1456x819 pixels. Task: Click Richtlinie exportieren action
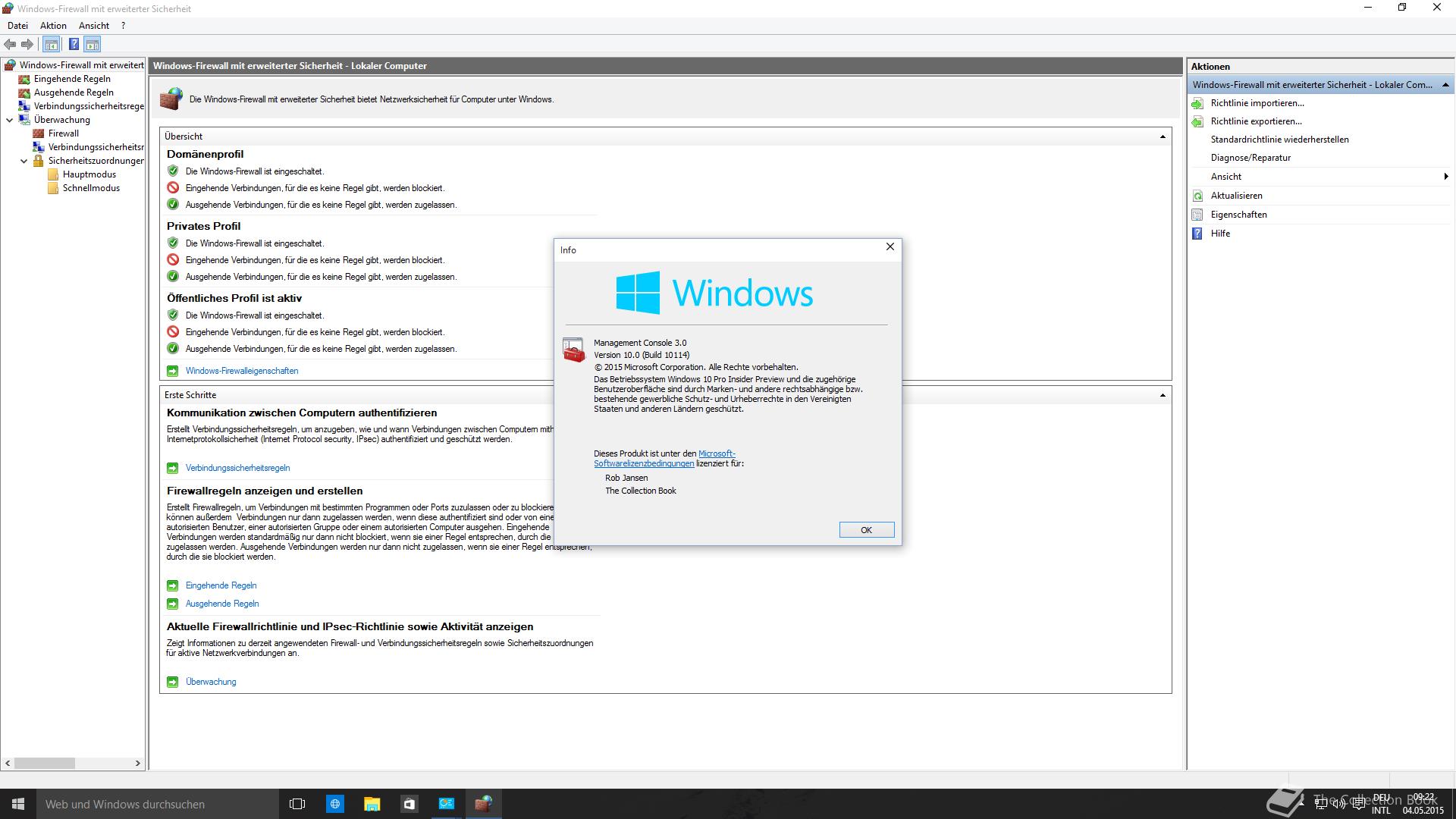(1256, 121)
